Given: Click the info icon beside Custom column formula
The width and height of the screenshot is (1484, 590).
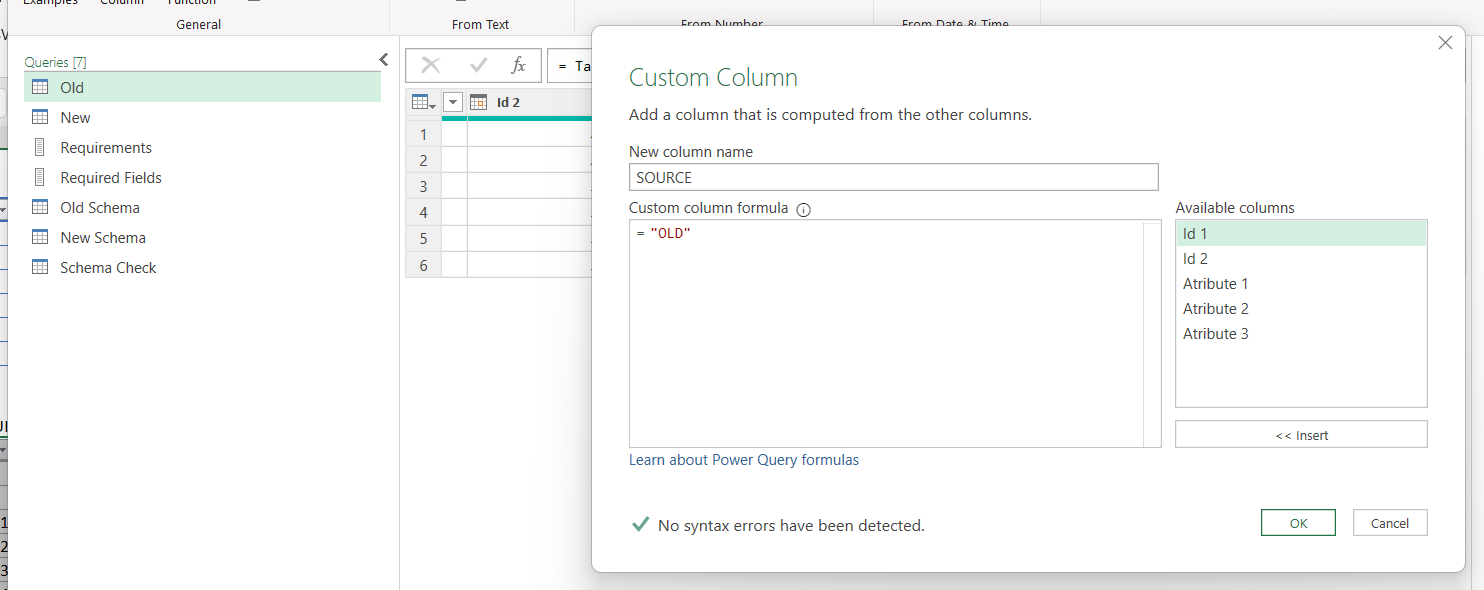Looking at the screenshot, I should [x=803, y=210].
